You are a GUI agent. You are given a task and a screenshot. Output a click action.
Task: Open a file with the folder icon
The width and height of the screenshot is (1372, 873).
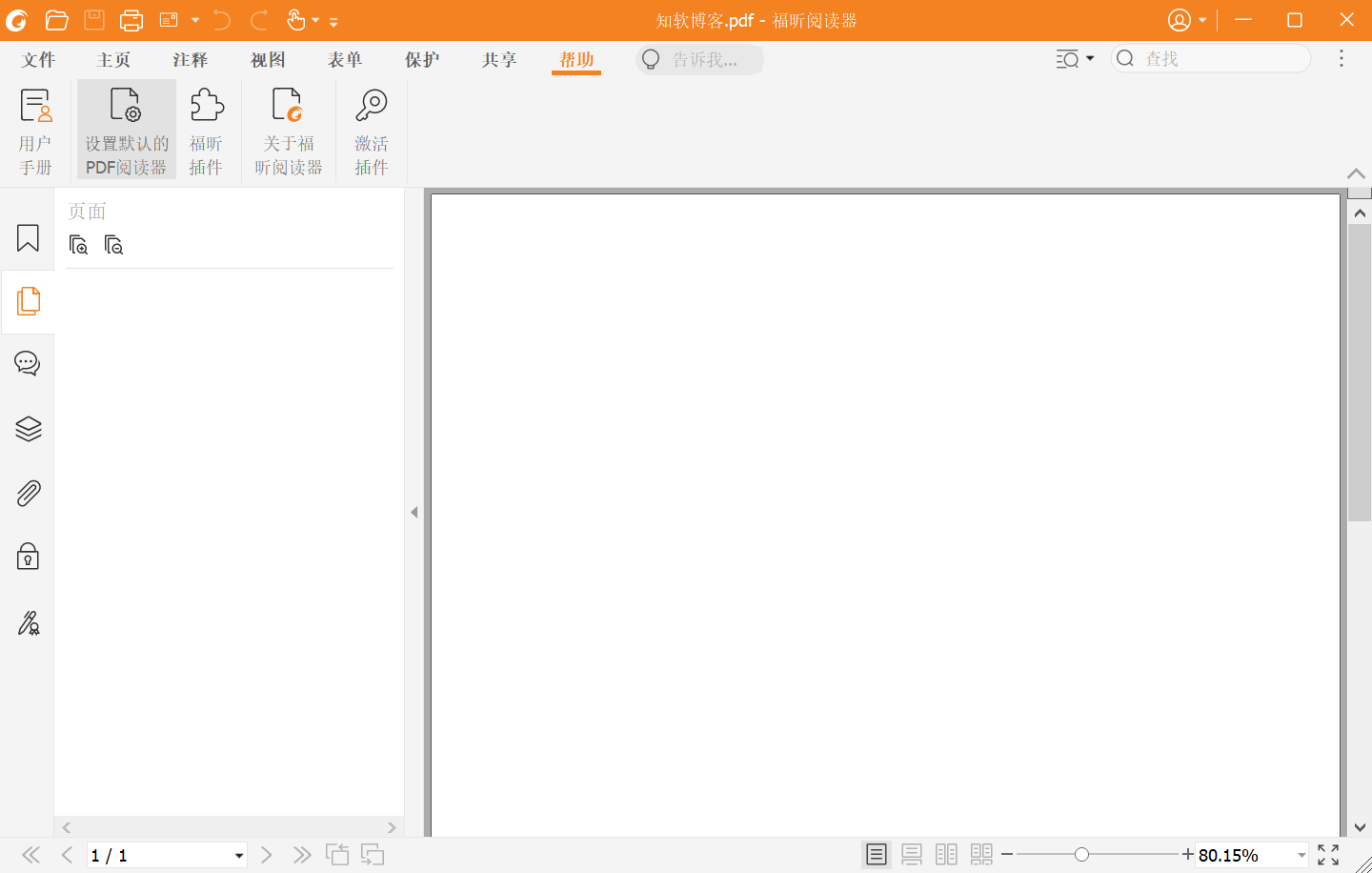[x=56, y=20]
